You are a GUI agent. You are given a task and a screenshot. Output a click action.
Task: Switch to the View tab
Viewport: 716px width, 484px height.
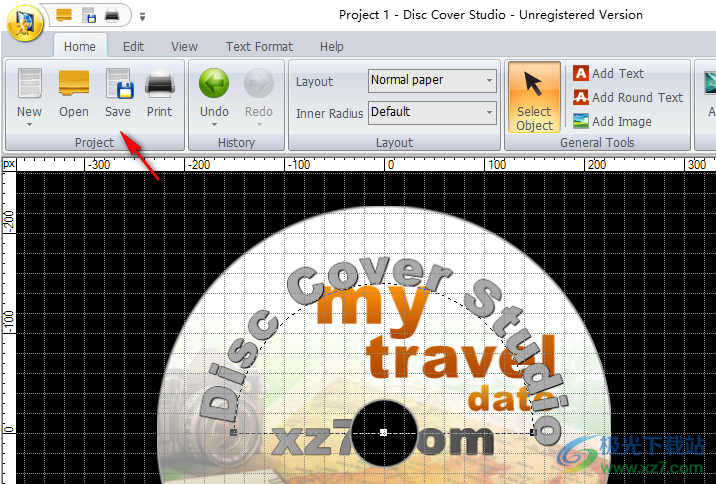pos(184,47)
